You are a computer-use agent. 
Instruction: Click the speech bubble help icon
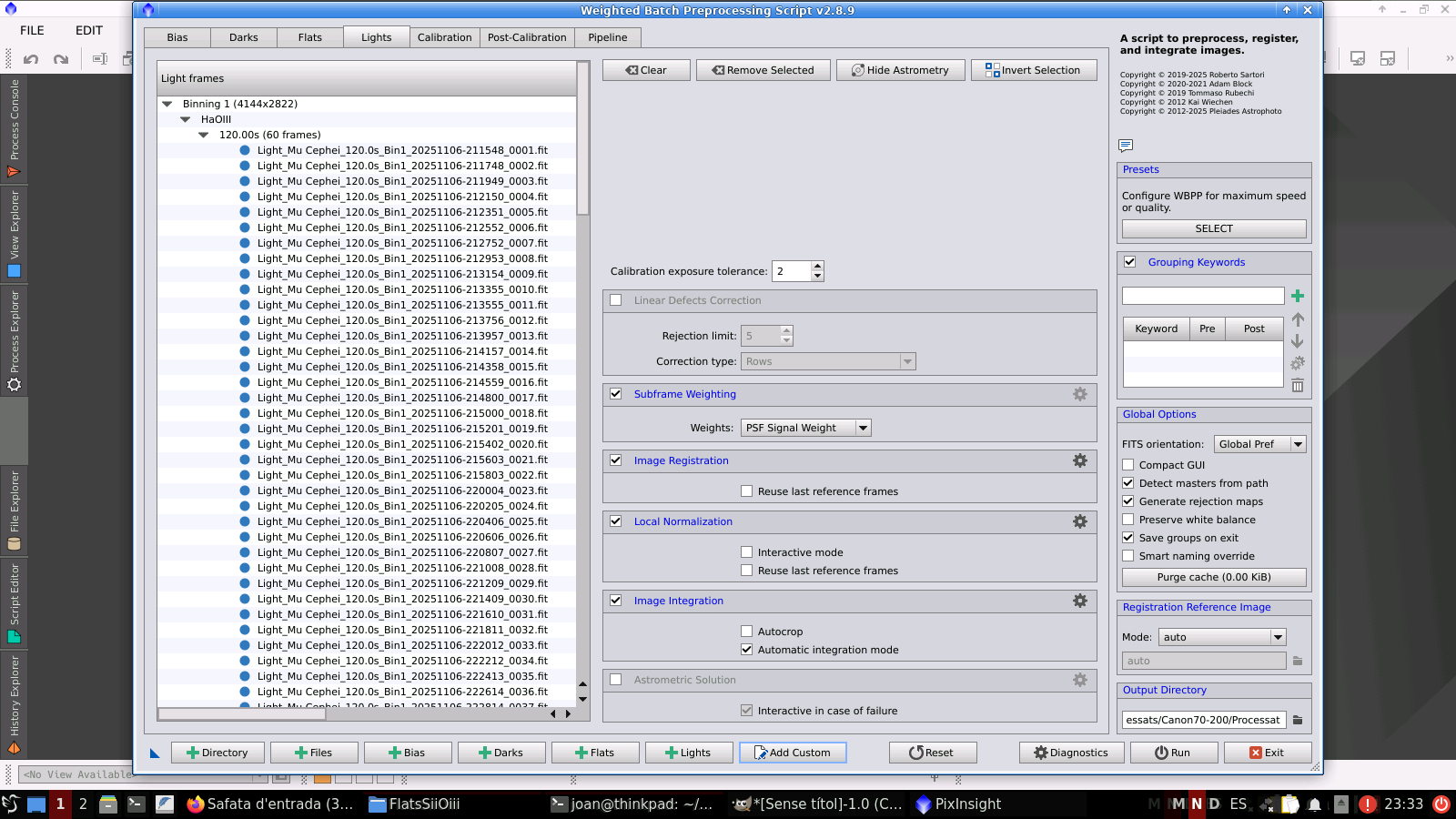(1126, 146)
